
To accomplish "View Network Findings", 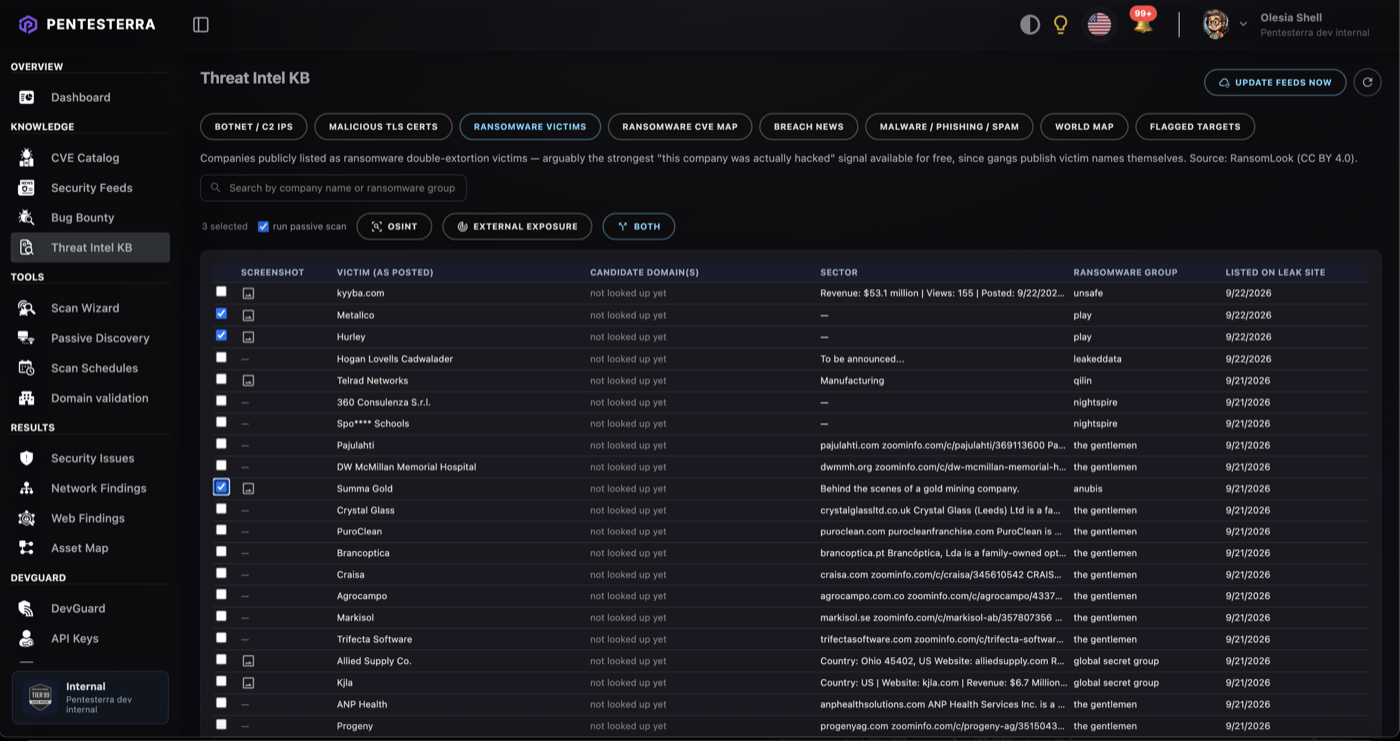I will coord(90,488).
